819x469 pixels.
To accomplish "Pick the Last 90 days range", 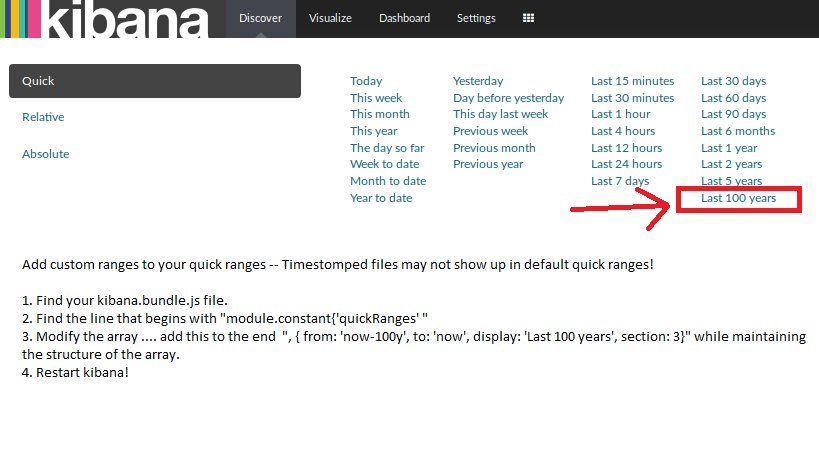I will point(733,114).
